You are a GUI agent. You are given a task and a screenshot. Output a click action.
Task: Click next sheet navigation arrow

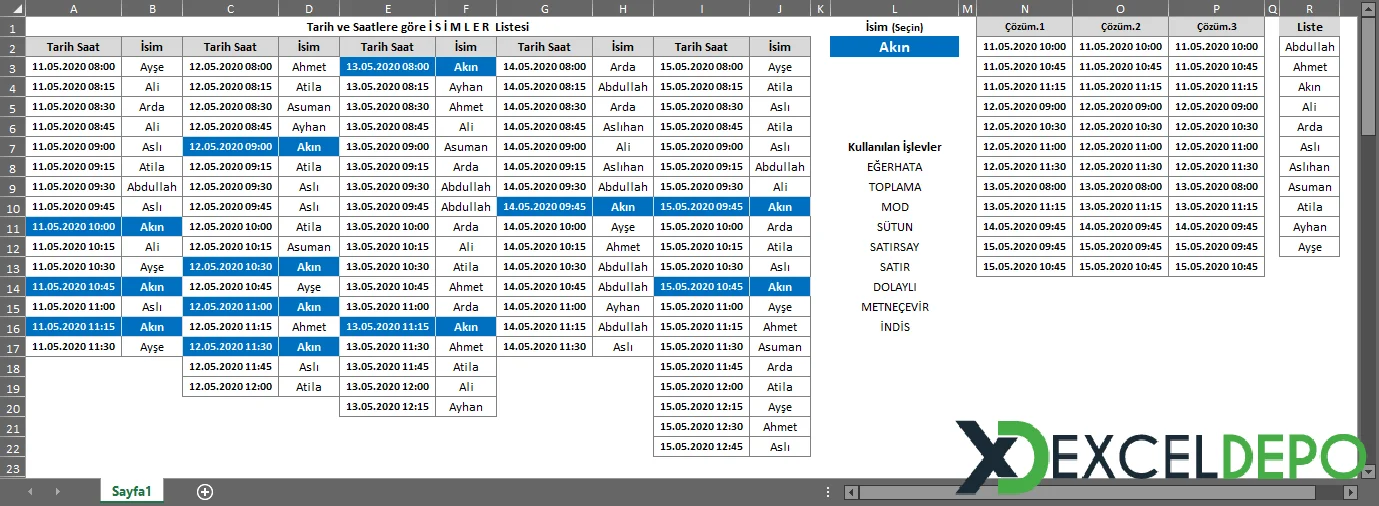click(57, 492)
